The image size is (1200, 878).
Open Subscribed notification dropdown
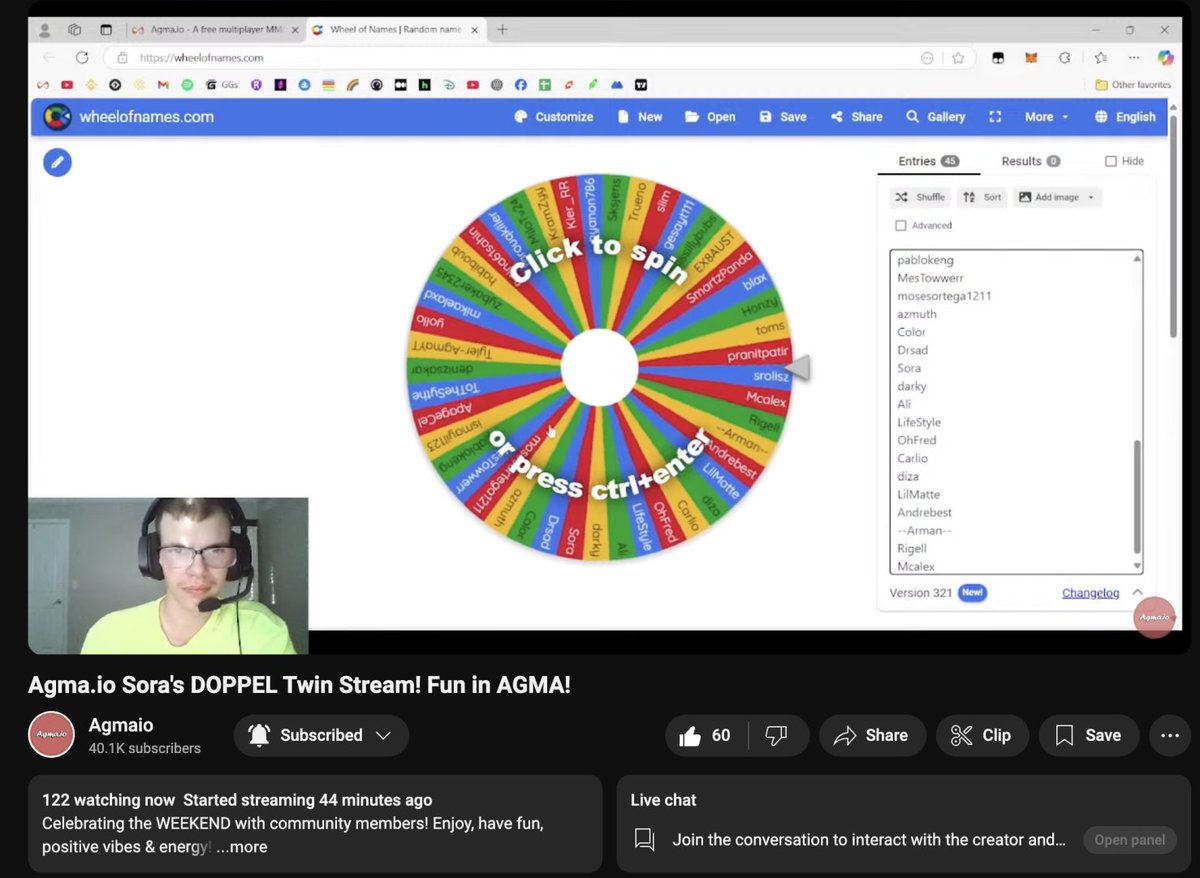(321, 735)
